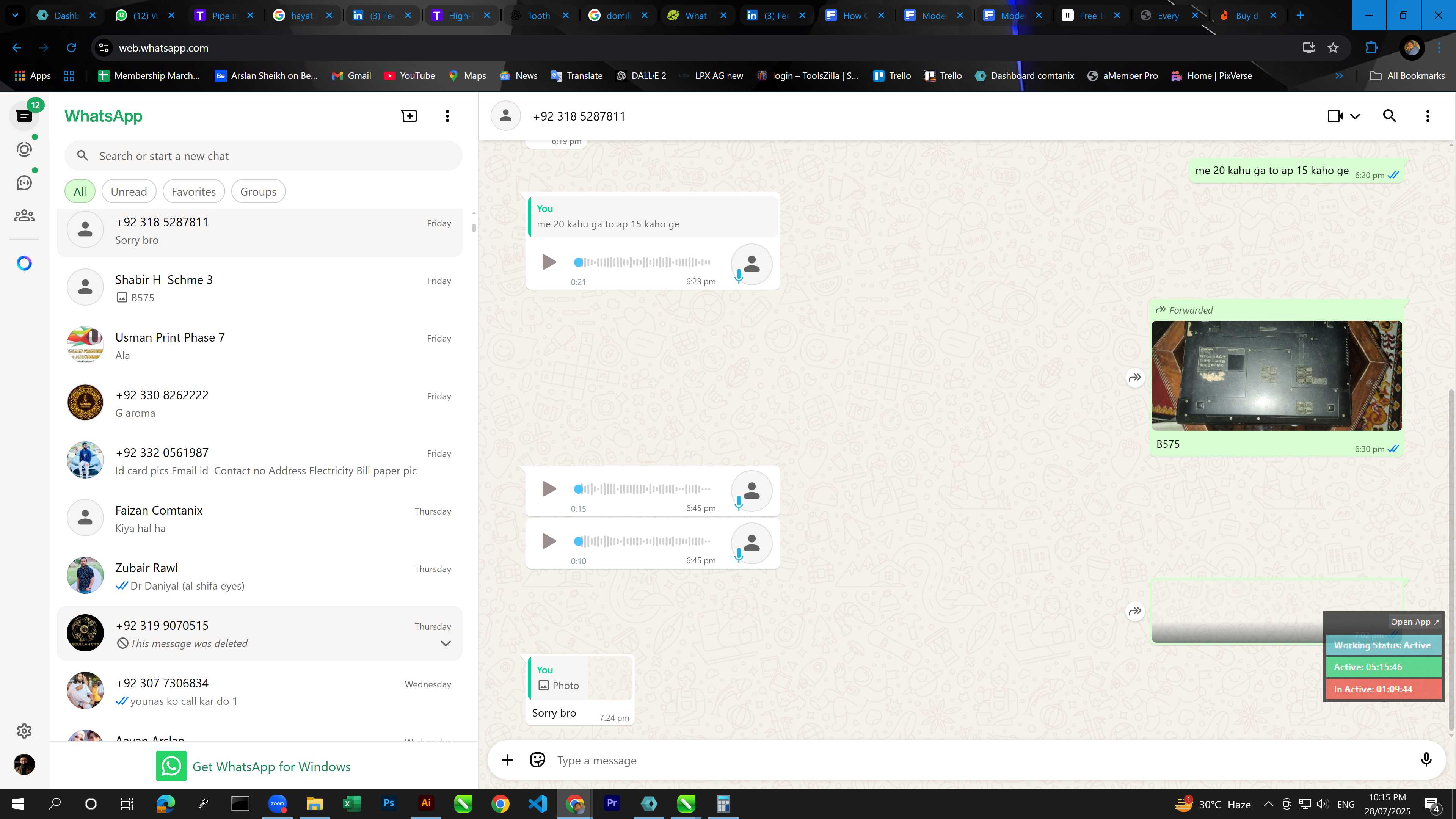
Task: Open profile photo at sidebar bottom
Action: (24, 765)
